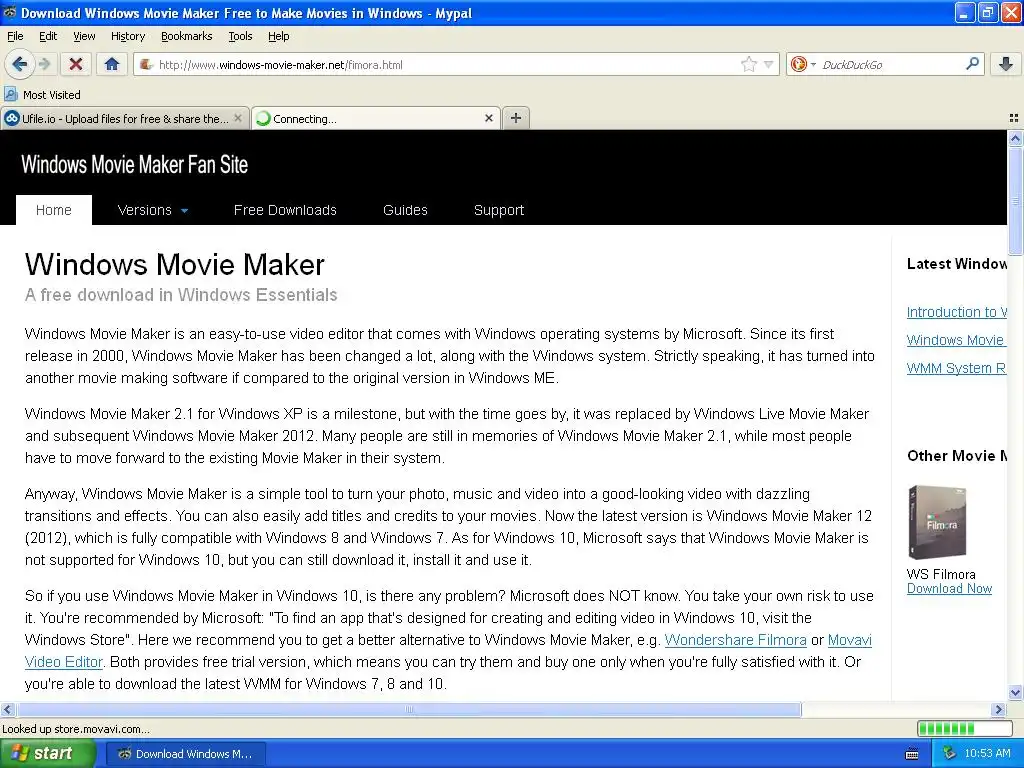Open the History menu
The height and width of the screenshot is (768, 1024).
click(128, 36)
